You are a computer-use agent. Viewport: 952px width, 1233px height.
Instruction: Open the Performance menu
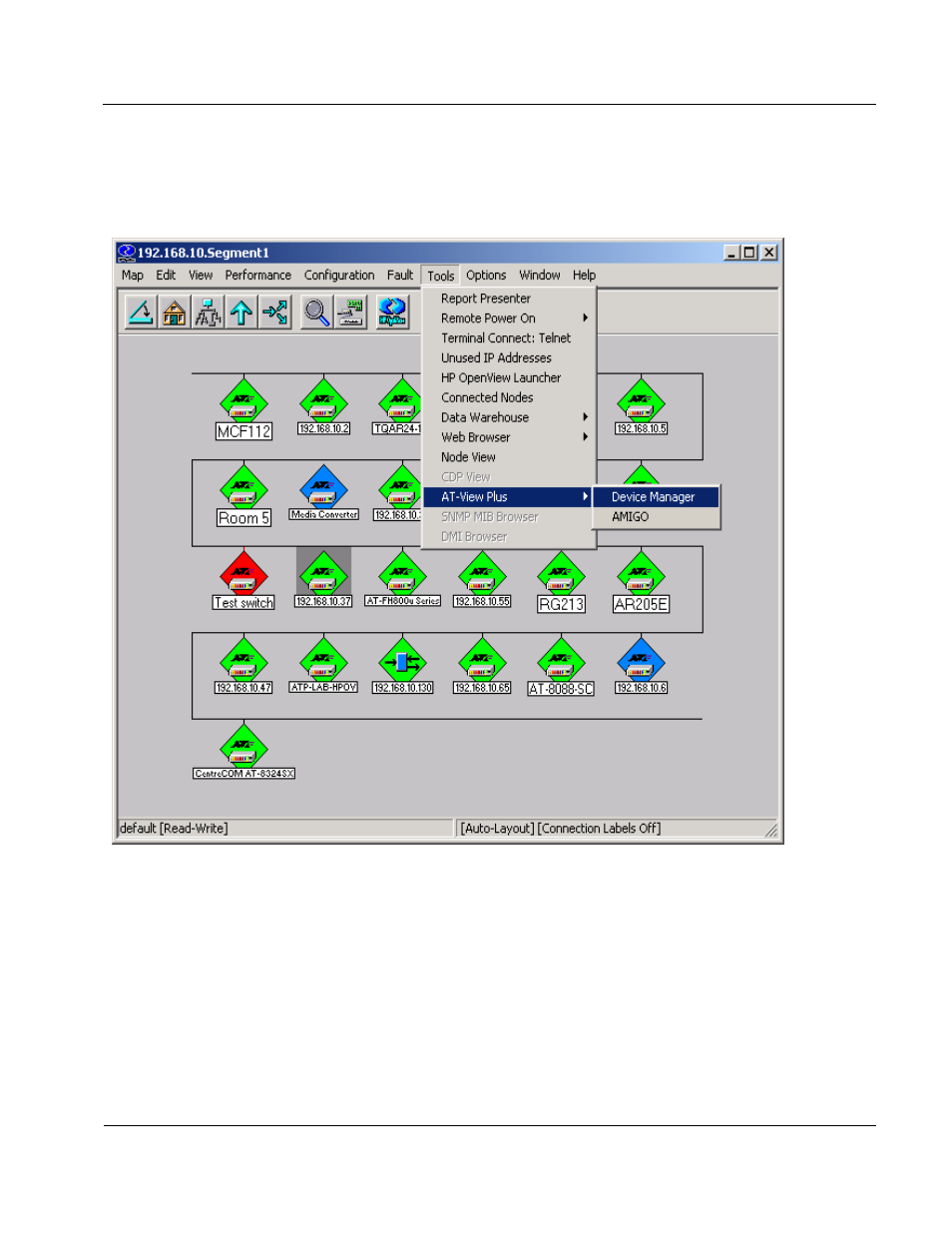[x=258, y=276]
